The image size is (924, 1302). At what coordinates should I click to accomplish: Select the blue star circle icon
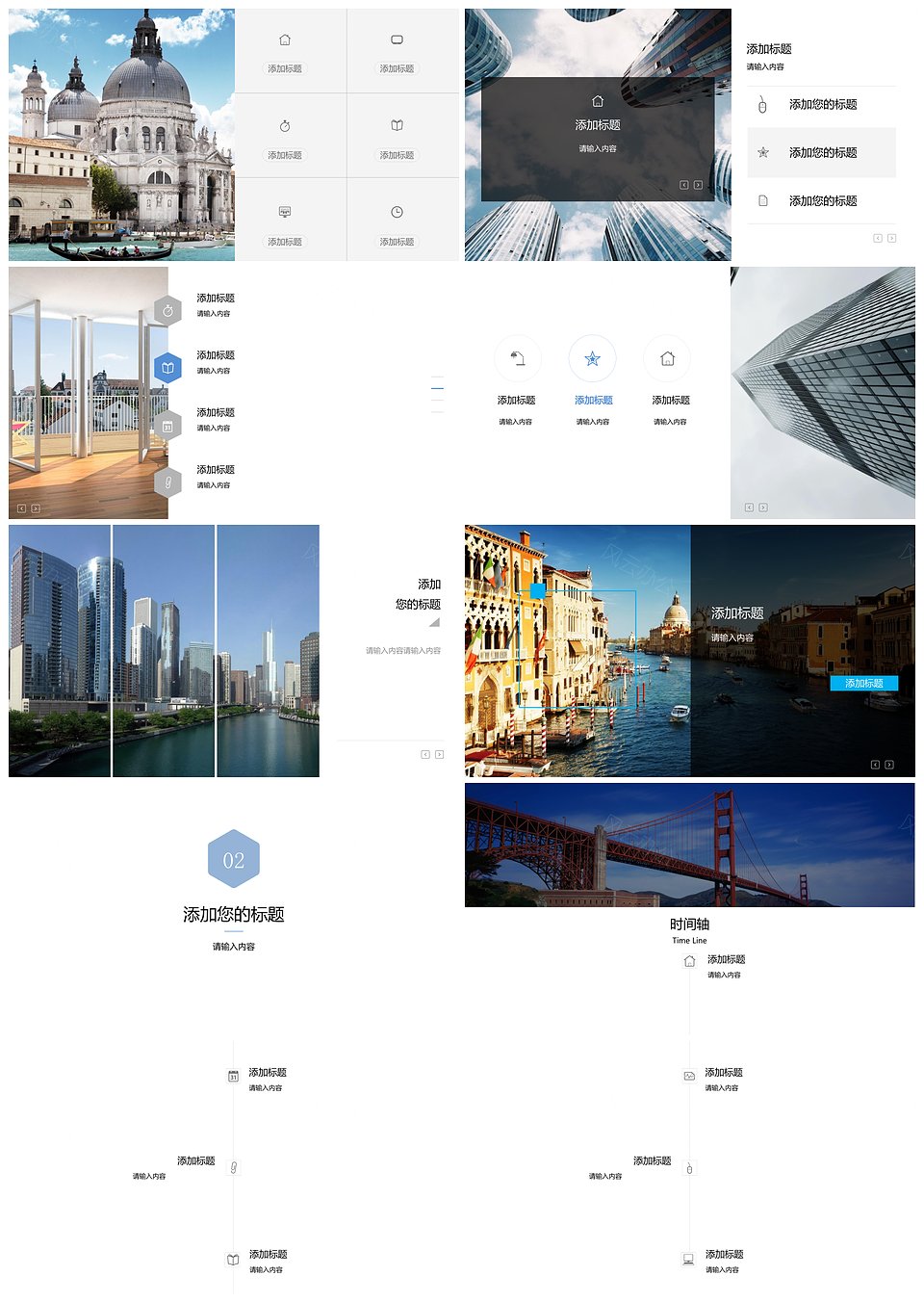coord(592,359)
